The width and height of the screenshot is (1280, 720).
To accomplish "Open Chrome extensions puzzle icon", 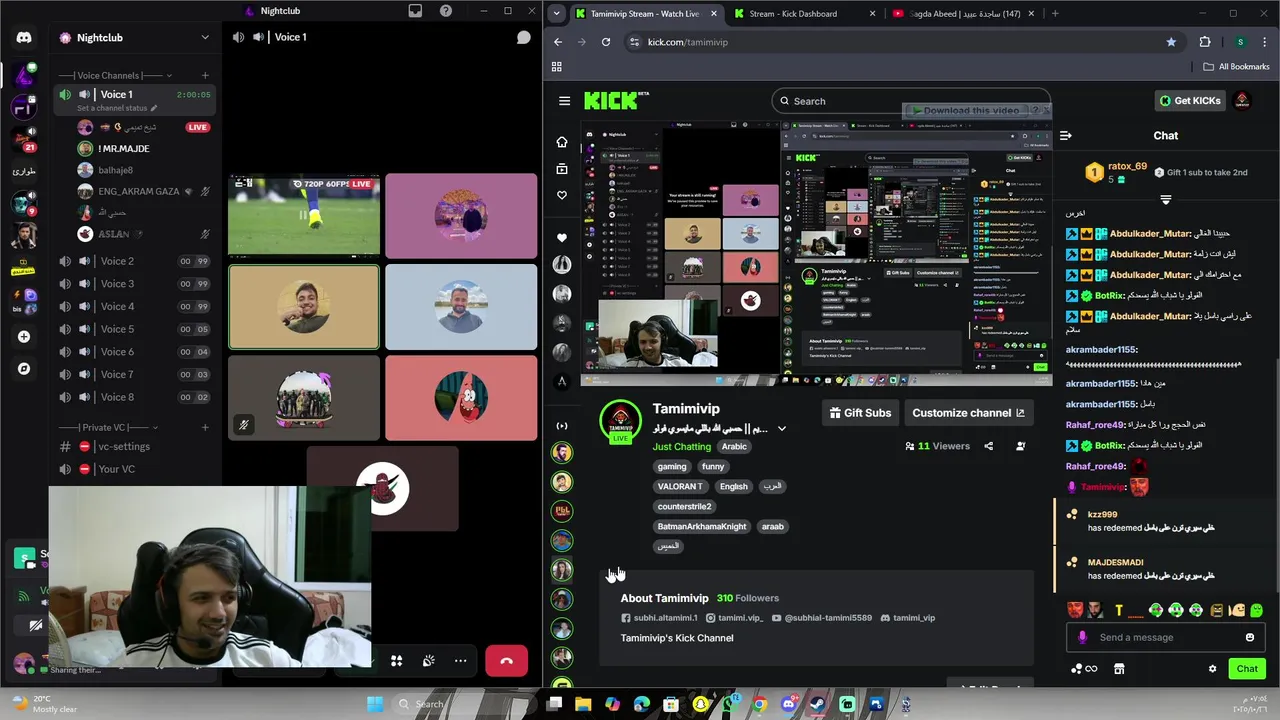I will pos(1205,42).
